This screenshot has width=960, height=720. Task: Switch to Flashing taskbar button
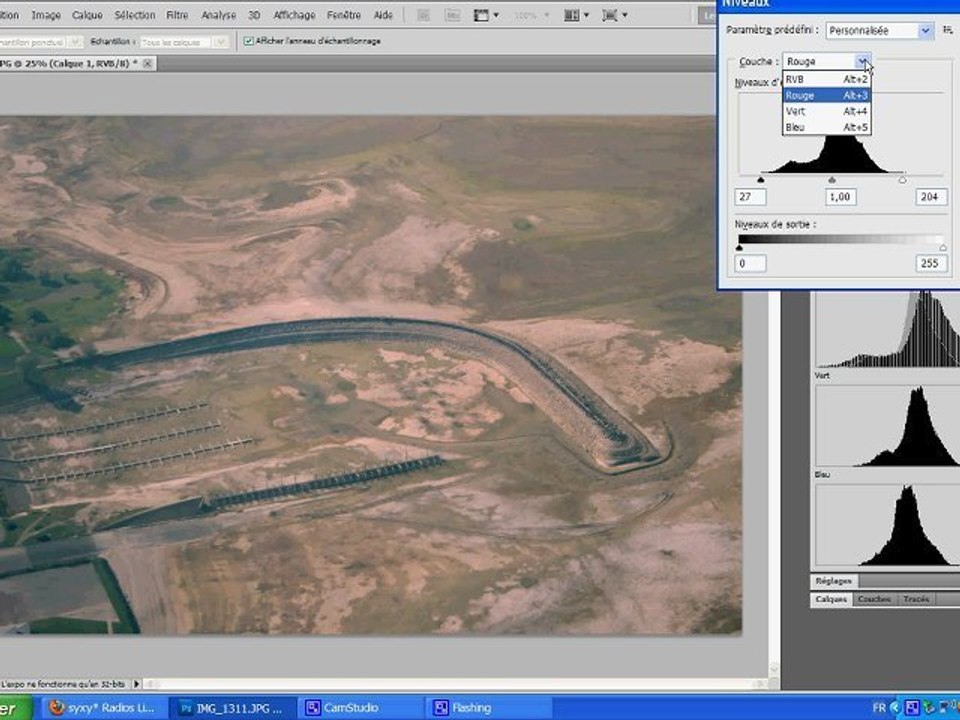click(488, 708)
